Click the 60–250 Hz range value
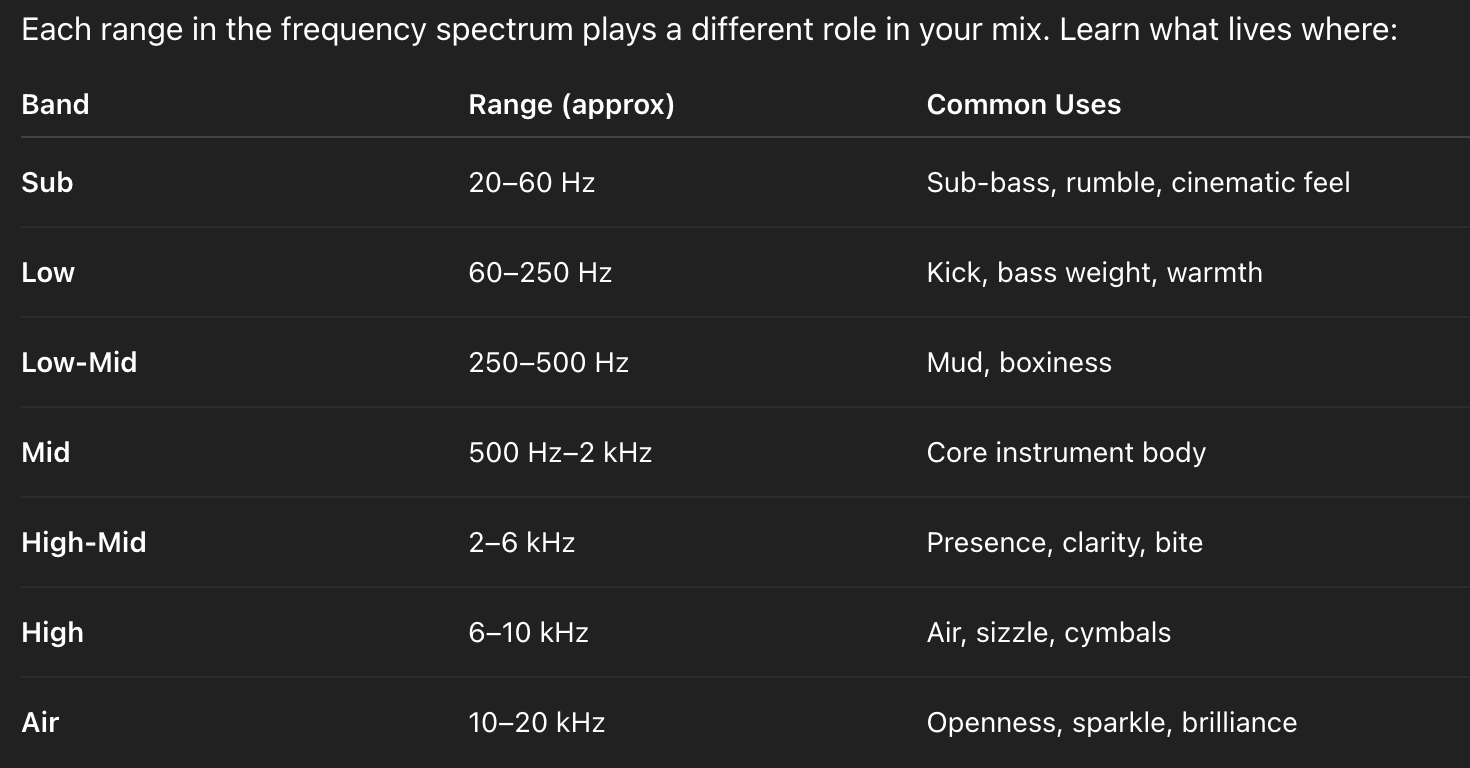Viewport: 1470px width, 768px height. 540,273
